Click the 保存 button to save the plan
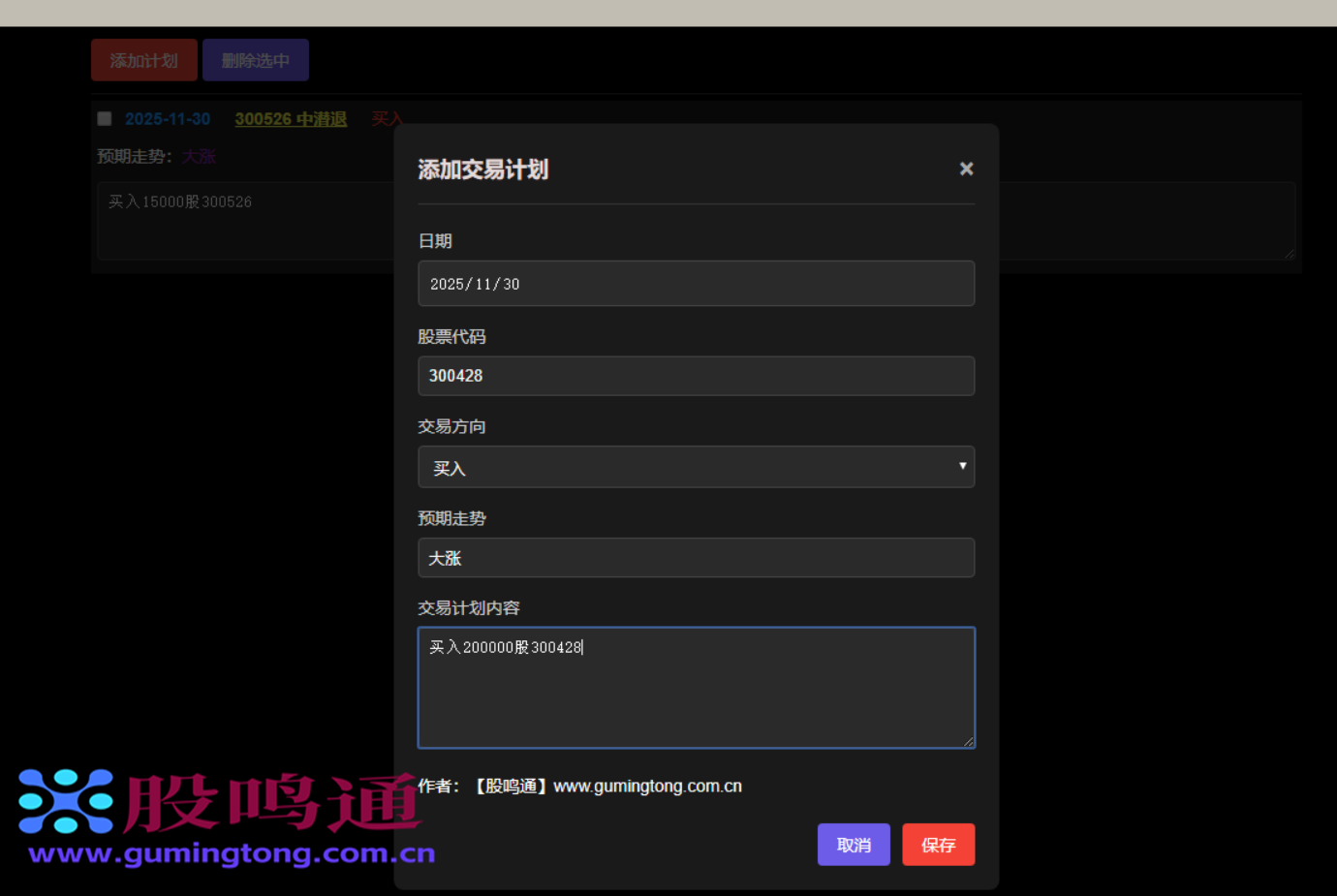This screenshot has height=896, width=1337. [938, 844]
